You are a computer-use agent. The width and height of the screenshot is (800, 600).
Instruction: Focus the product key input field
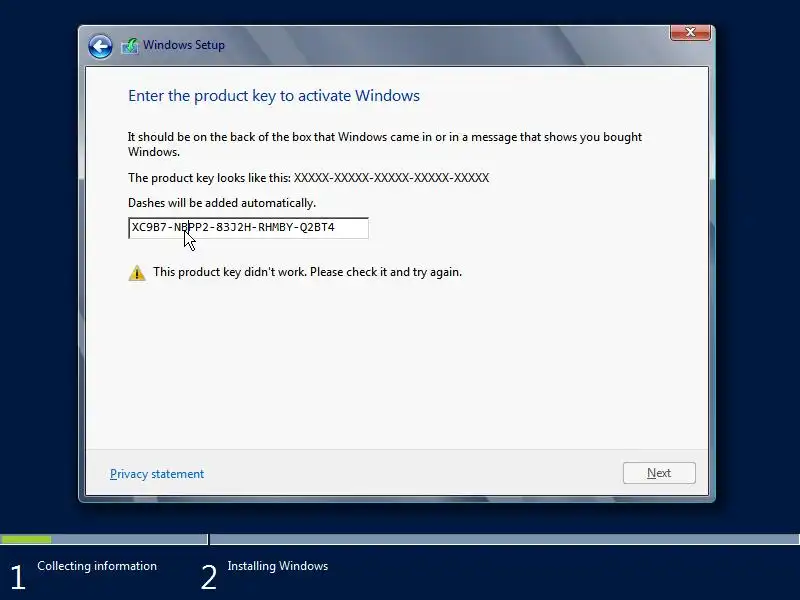[x=248, y=228]
